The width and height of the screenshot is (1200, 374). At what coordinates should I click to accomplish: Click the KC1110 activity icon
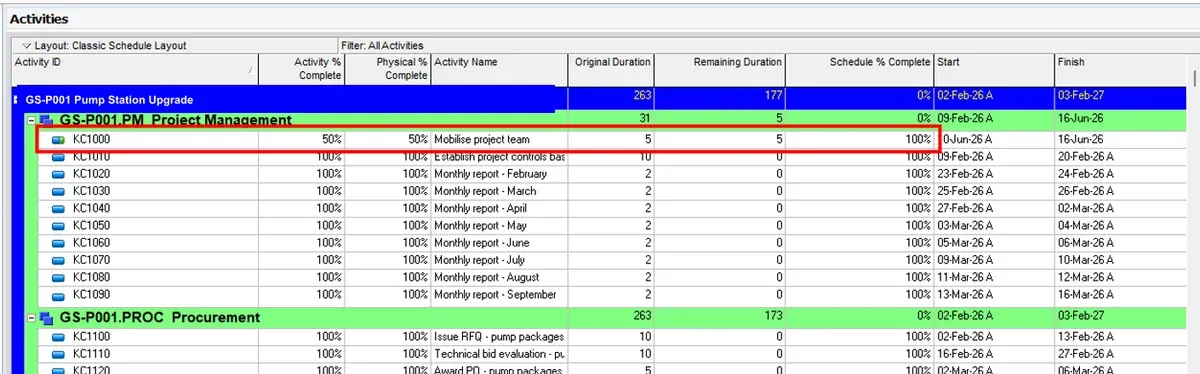tap(59, 354)
